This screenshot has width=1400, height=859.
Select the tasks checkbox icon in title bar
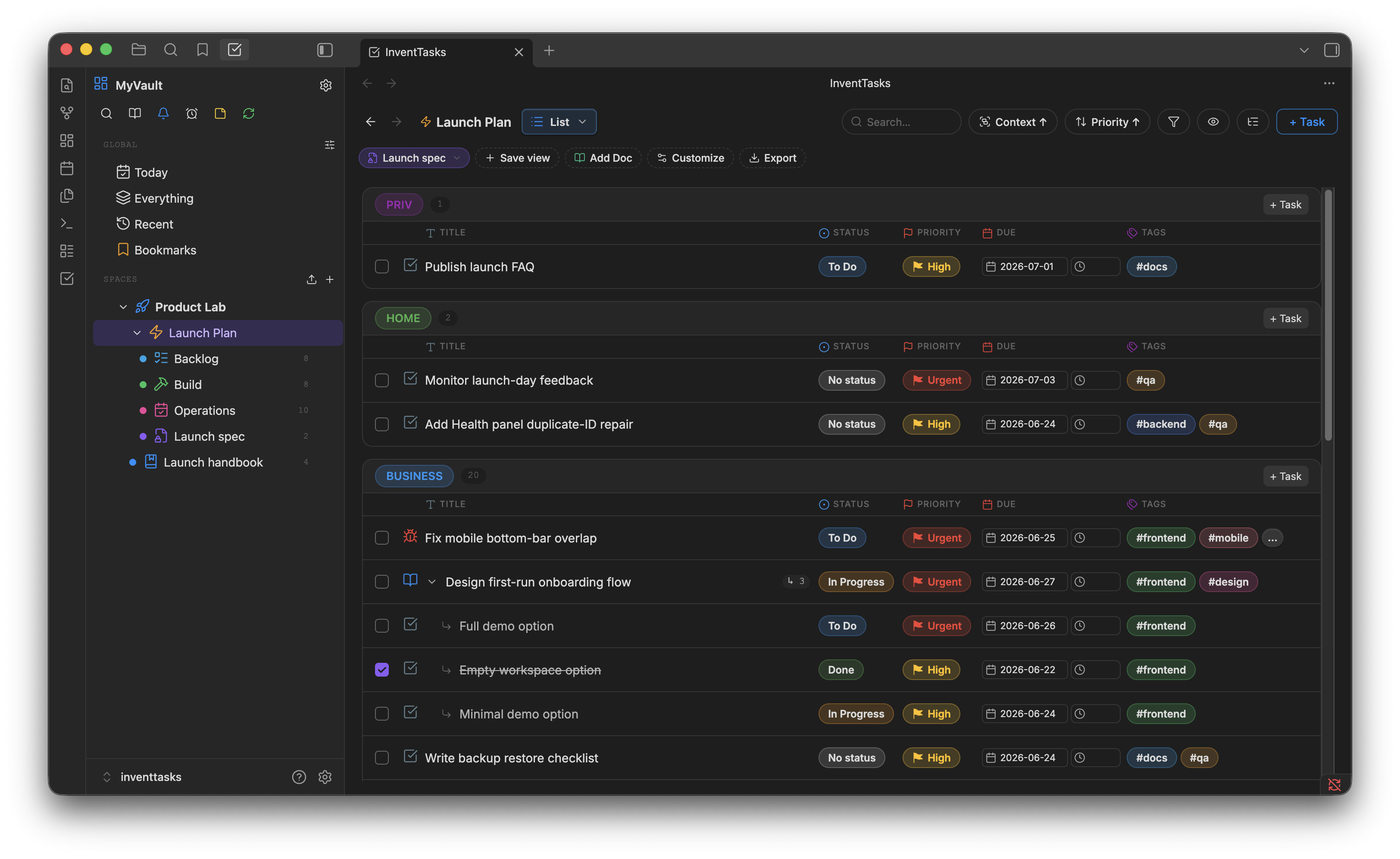(x=234, y=50)
